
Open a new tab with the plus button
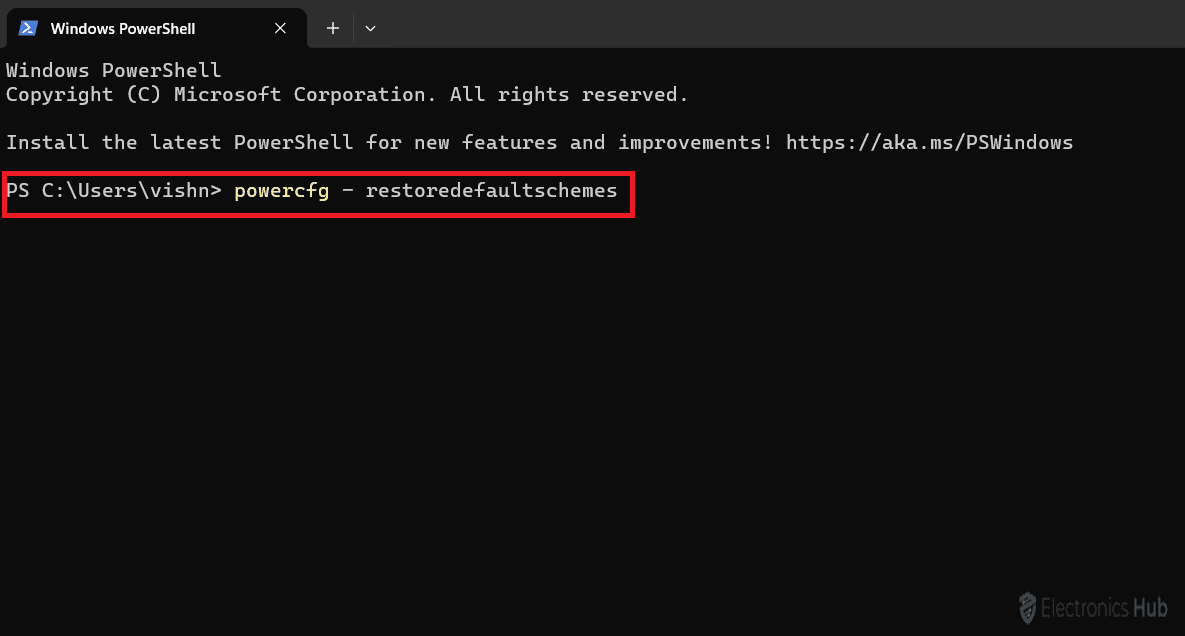[333, 28]
